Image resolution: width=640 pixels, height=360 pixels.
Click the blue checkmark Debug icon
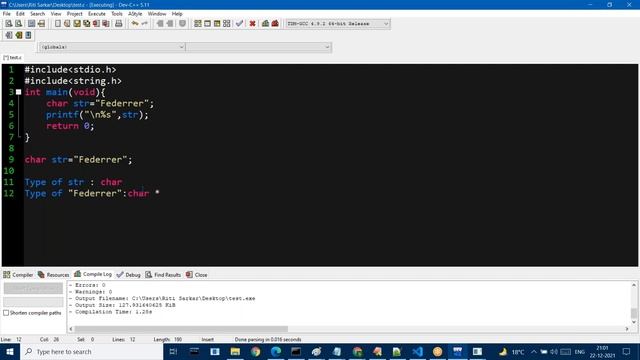pyautogui.click(x=240, y=24)
